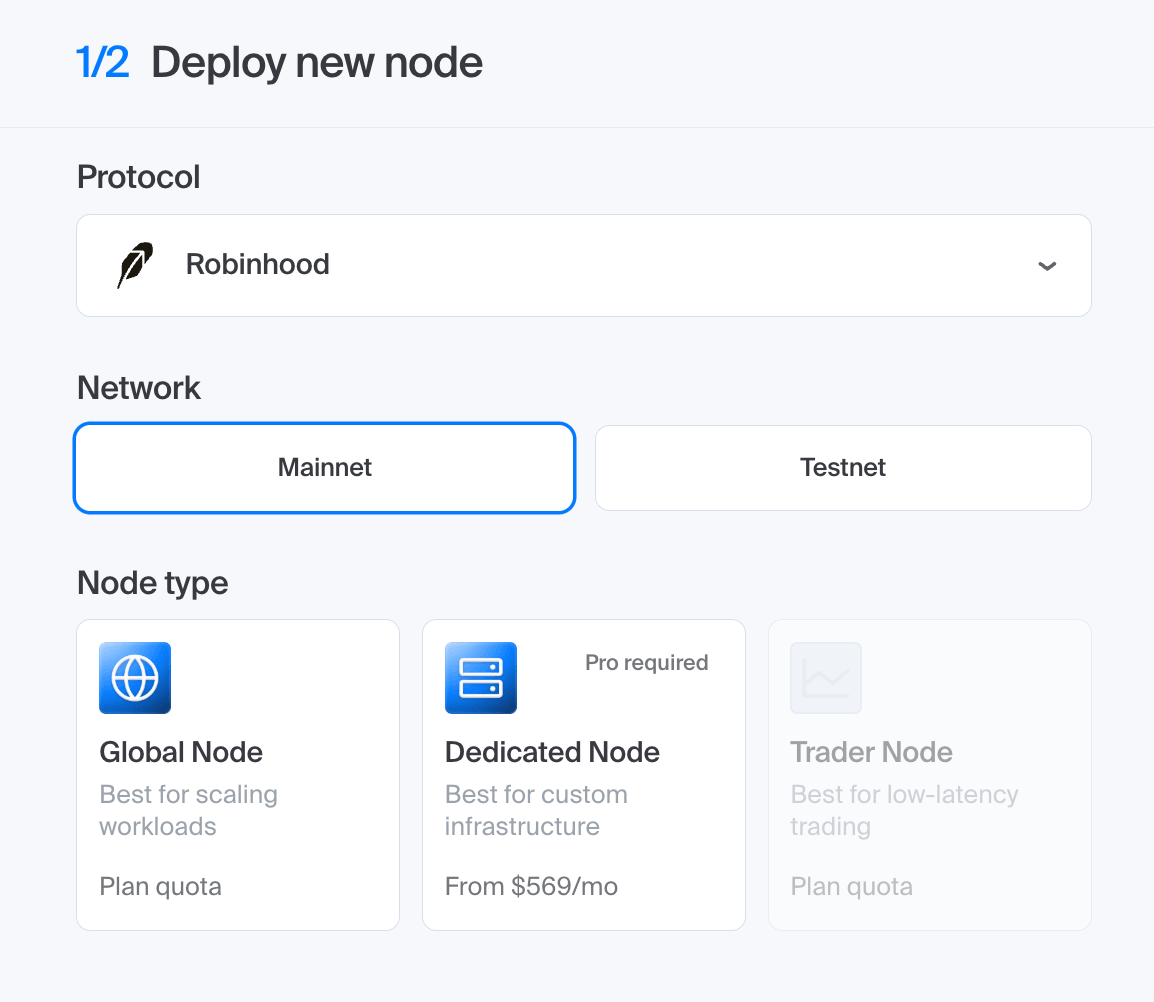Click 'From $569/mo' price text
The height and width of the screenshot is (1002, 1154).
531,886
